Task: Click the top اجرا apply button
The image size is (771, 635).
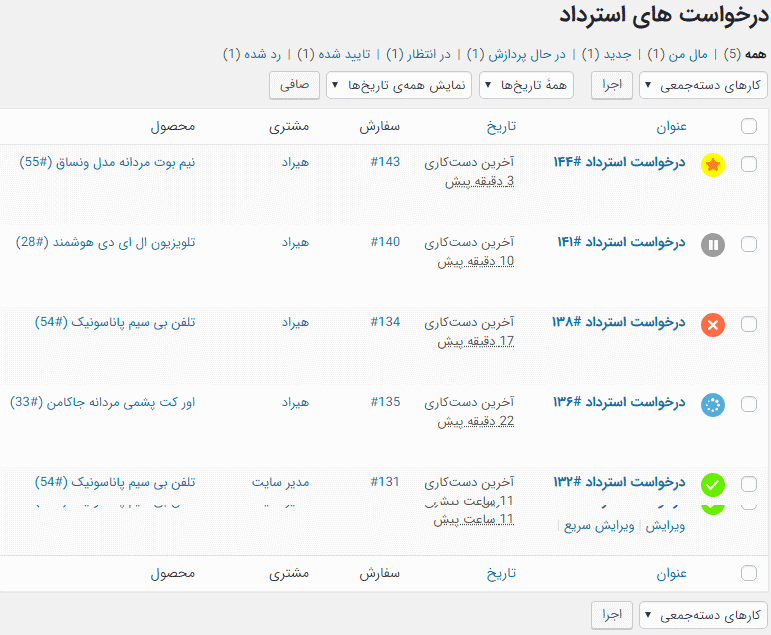Action: coord(612,86)
